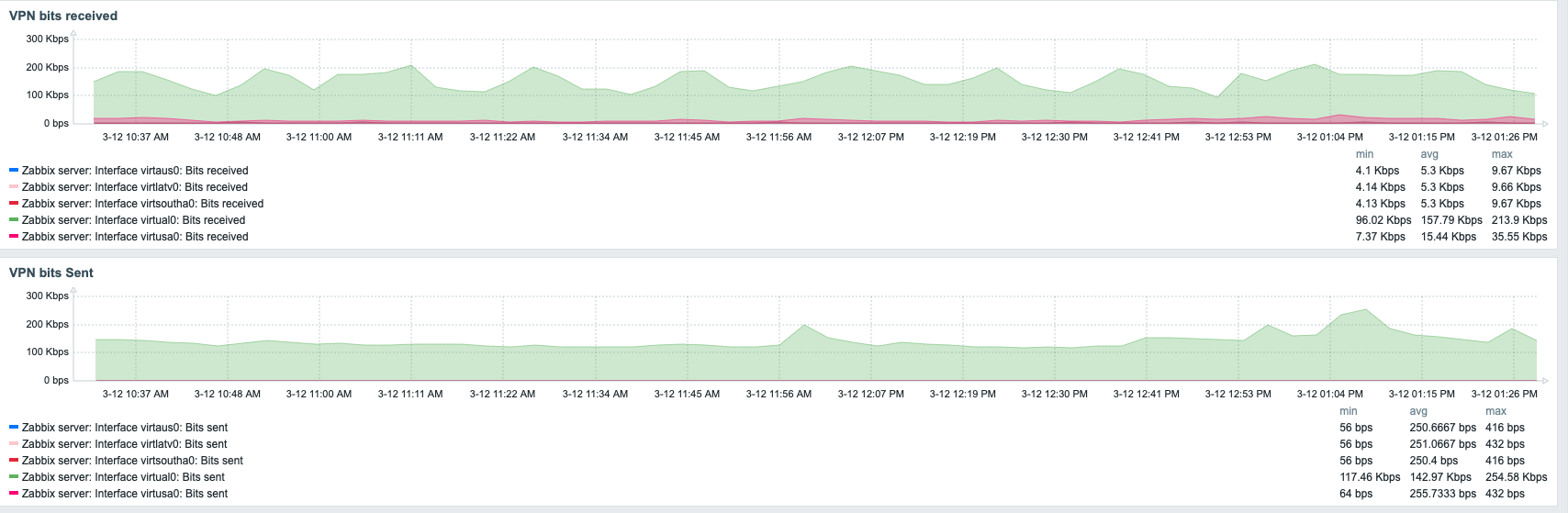This screenshot has width=1568, height=513.
Task: Click the 'min' column header in VPN bits received
Action: tap(1364, 154)
